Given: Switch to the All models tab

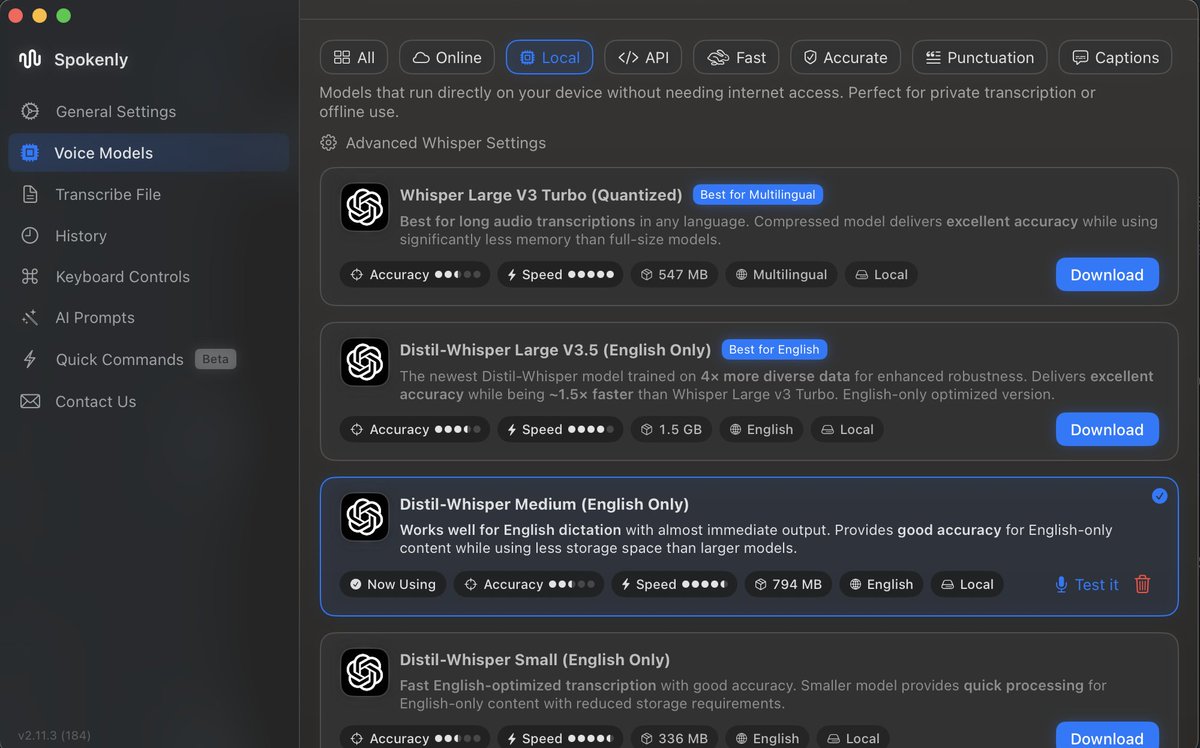Looking at the screenshot, I should [x=353, y=57].
